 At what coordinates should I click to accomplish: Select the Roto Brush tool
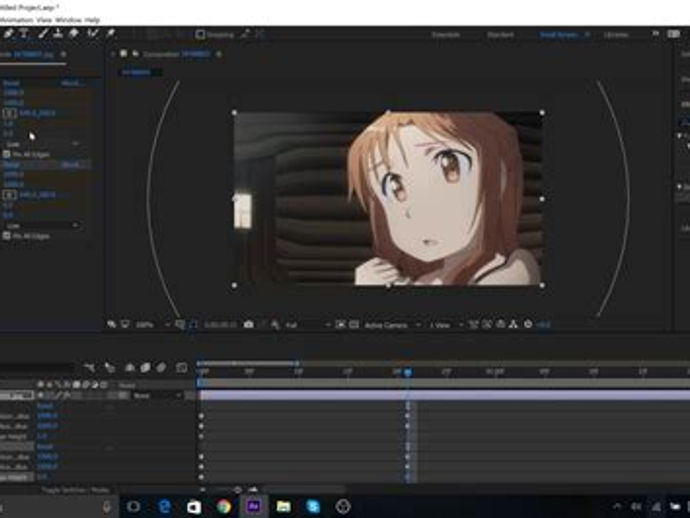point(92,33)
